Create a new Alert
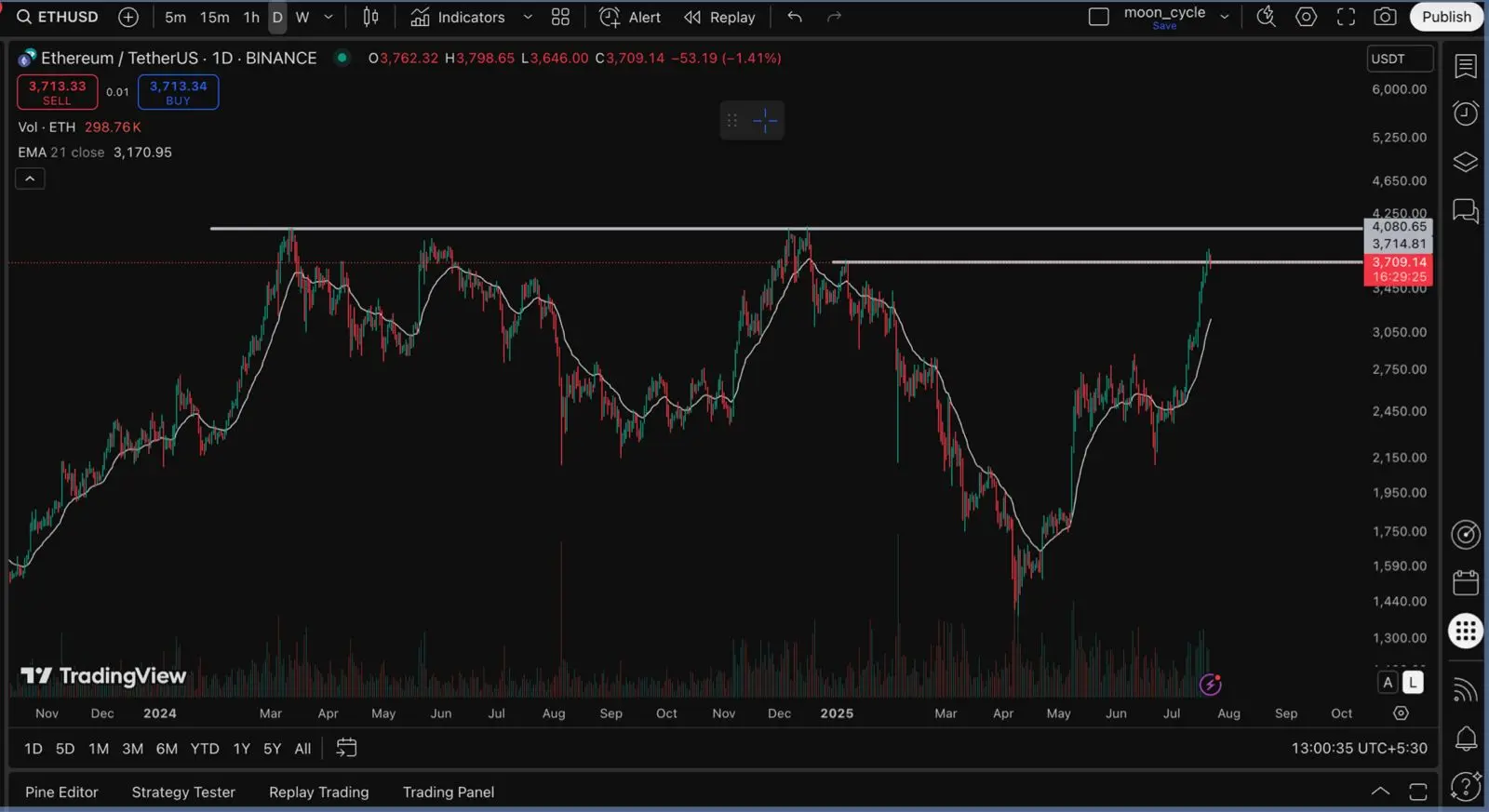 [x=630, y=17]
